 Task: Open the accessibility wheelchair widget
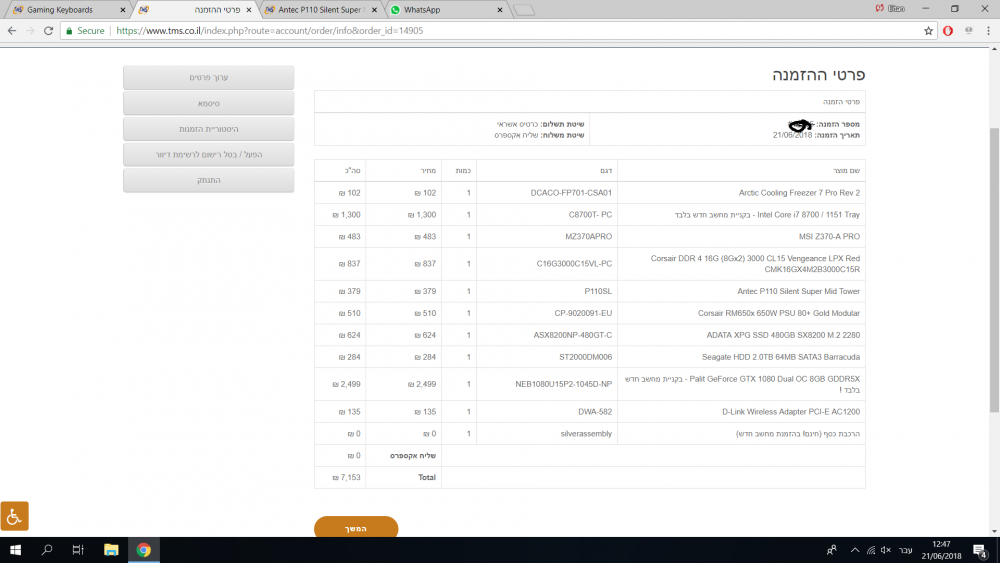[14, 516]
